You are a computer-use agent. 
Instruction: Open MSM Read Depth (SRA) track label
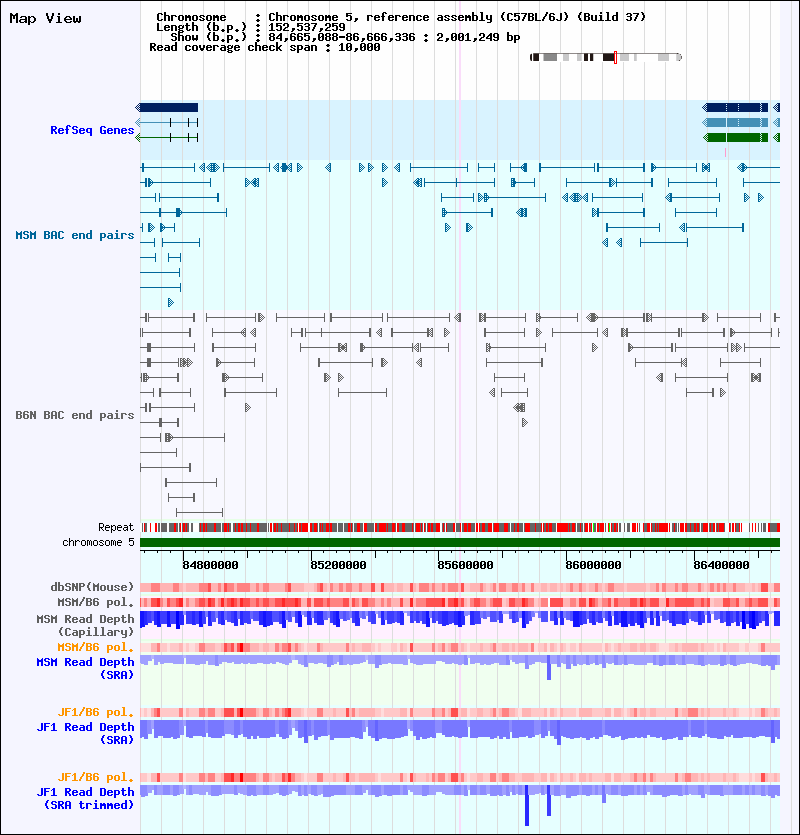pos(85,668)
